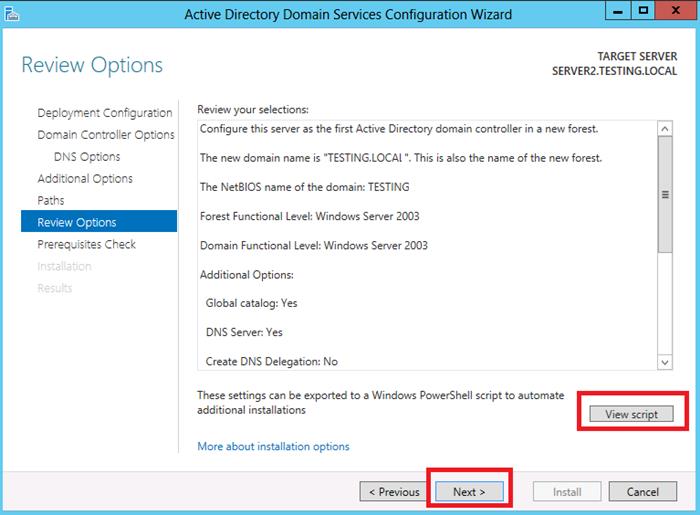The image size is (700, 515).
Task: Click 'Configure this server as the first' line
Action: tap(399, 129)
